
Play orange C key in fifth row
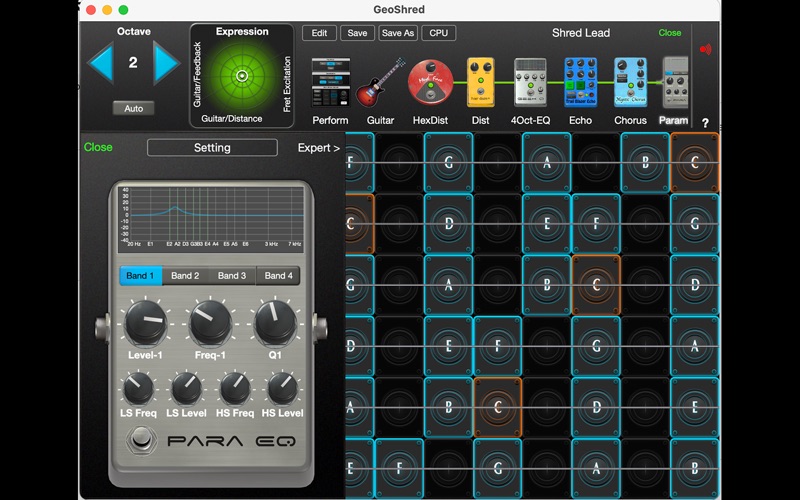(497, 407)
